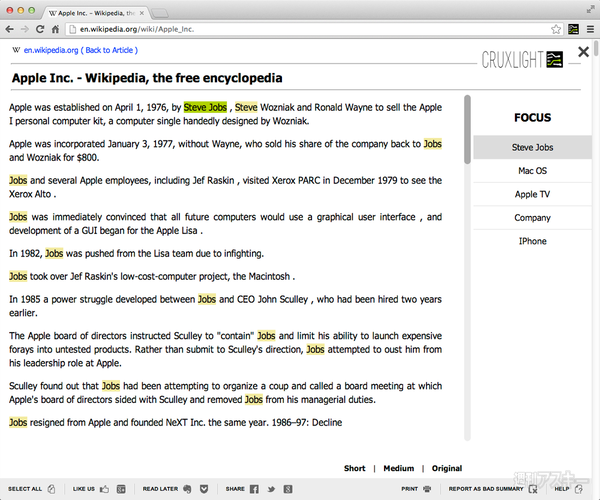Close the Cruxlight overlay with the X

(x=584, y=51)
